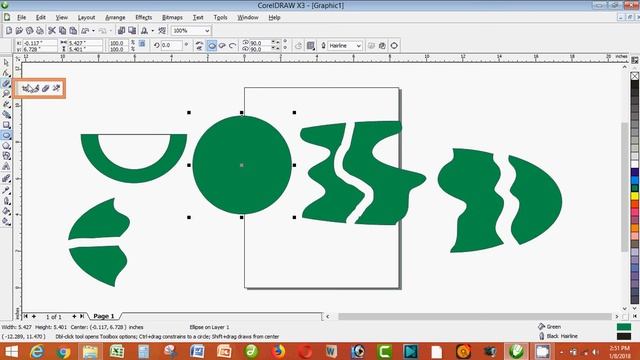Click the Save icon in the toolbar
The width and height of the screenshot is (640, 360).
(x=29, y=31)
